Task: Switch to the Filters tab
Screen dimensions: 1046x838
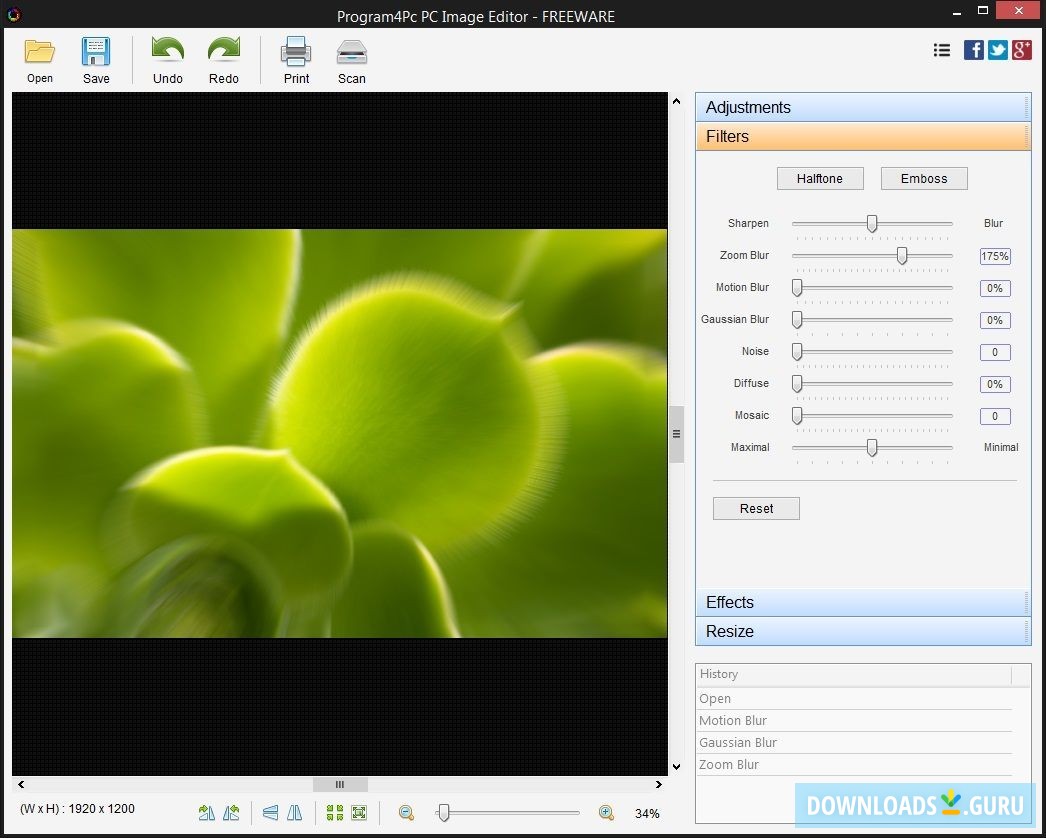Action: pyautogui.click(x=862, y=137)
